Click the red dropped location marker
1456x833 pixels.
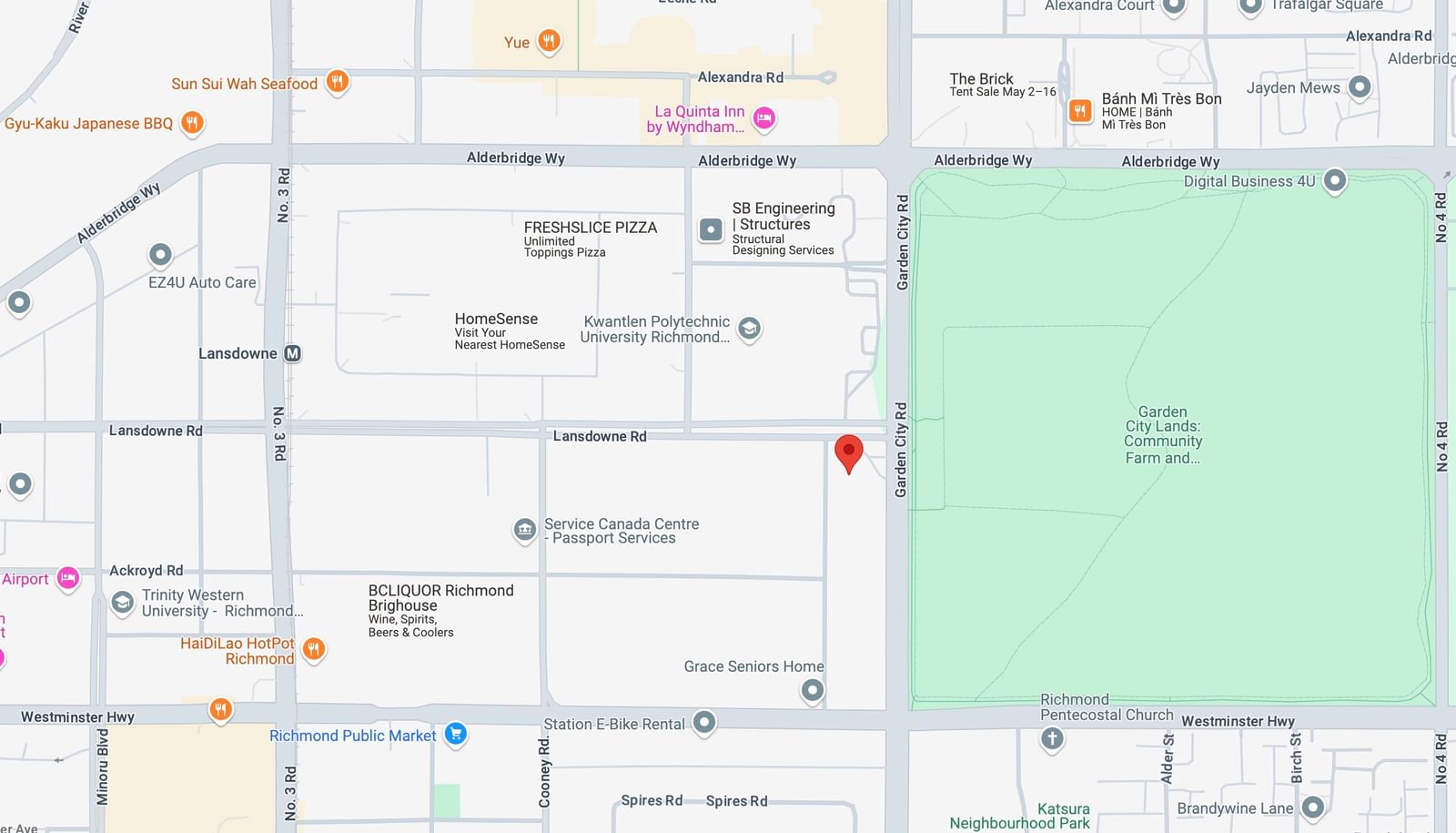pos(849,453)
